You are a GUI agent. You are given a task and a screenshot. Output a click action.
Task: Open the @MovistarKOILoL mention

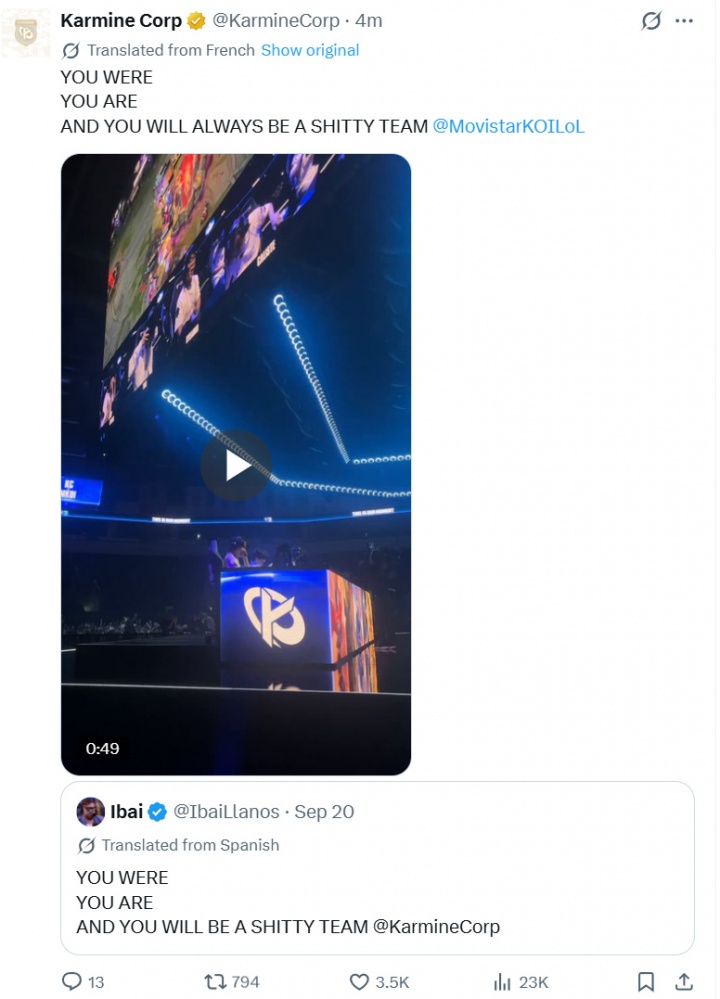(x=508, y=126)
